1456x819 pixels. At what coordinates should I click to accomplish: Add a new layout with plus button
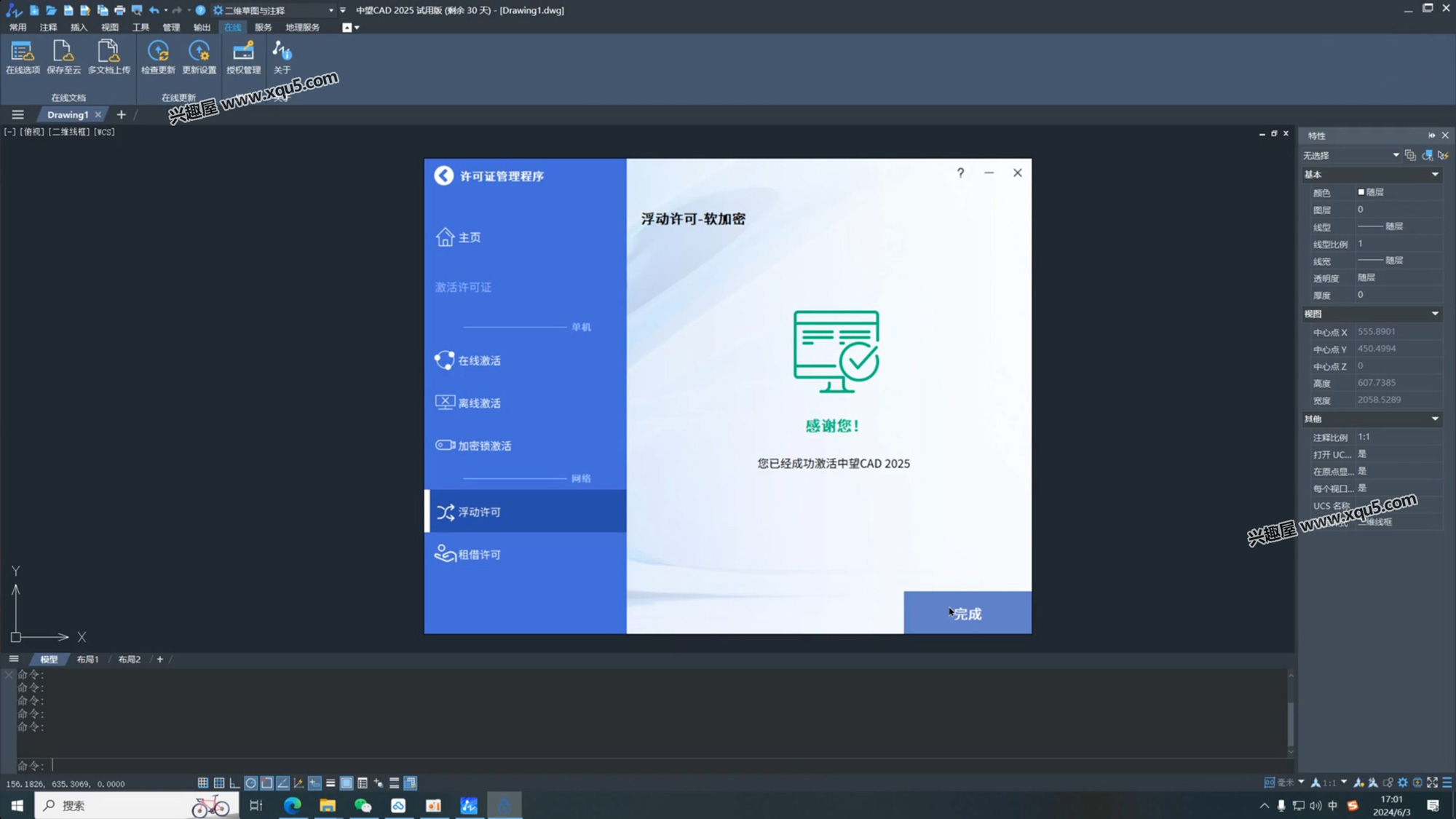[x=160, y=660]
